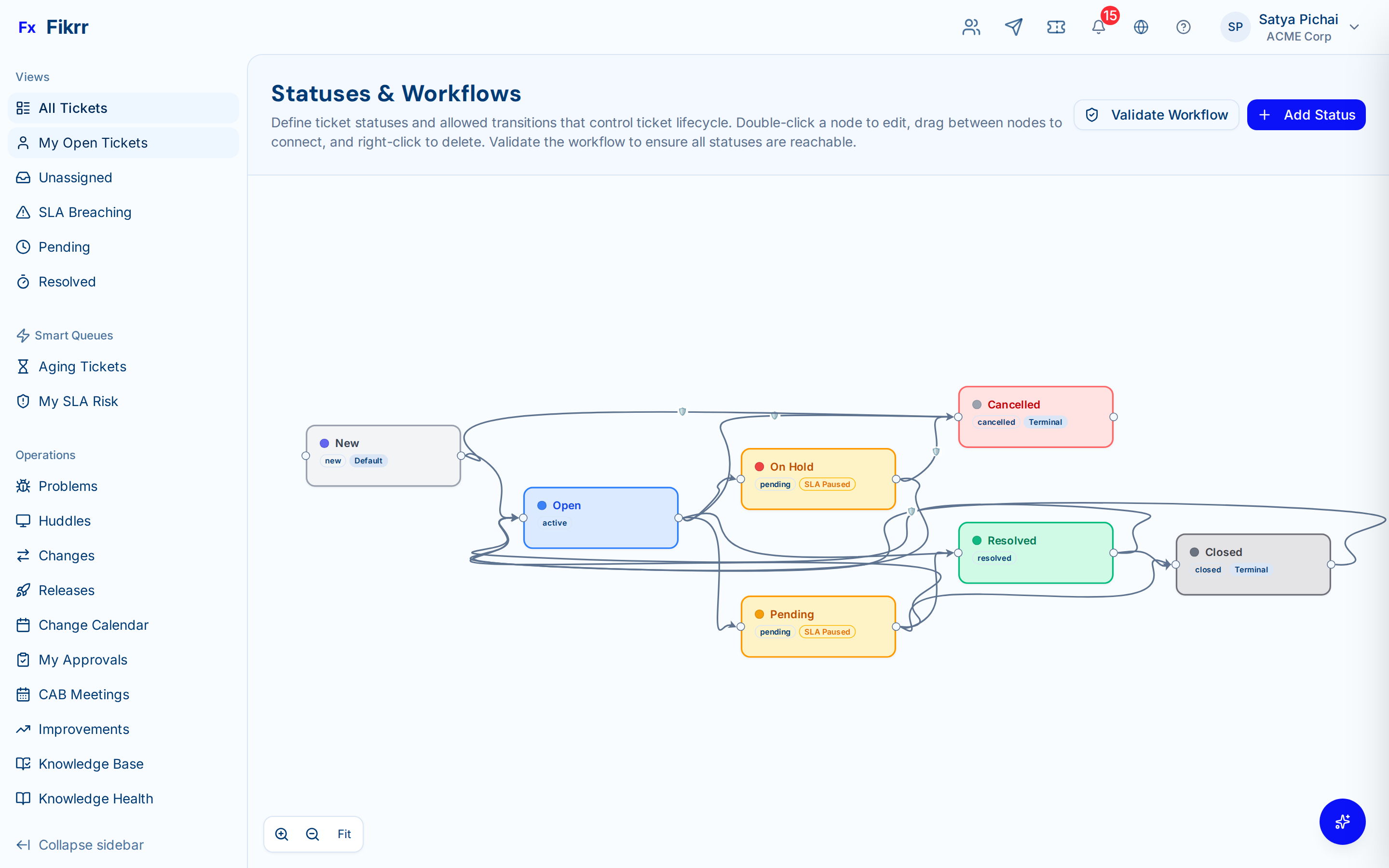Switch to the My Open Tickets view
Screen dimensions: 1389x868
pos(93,142)
